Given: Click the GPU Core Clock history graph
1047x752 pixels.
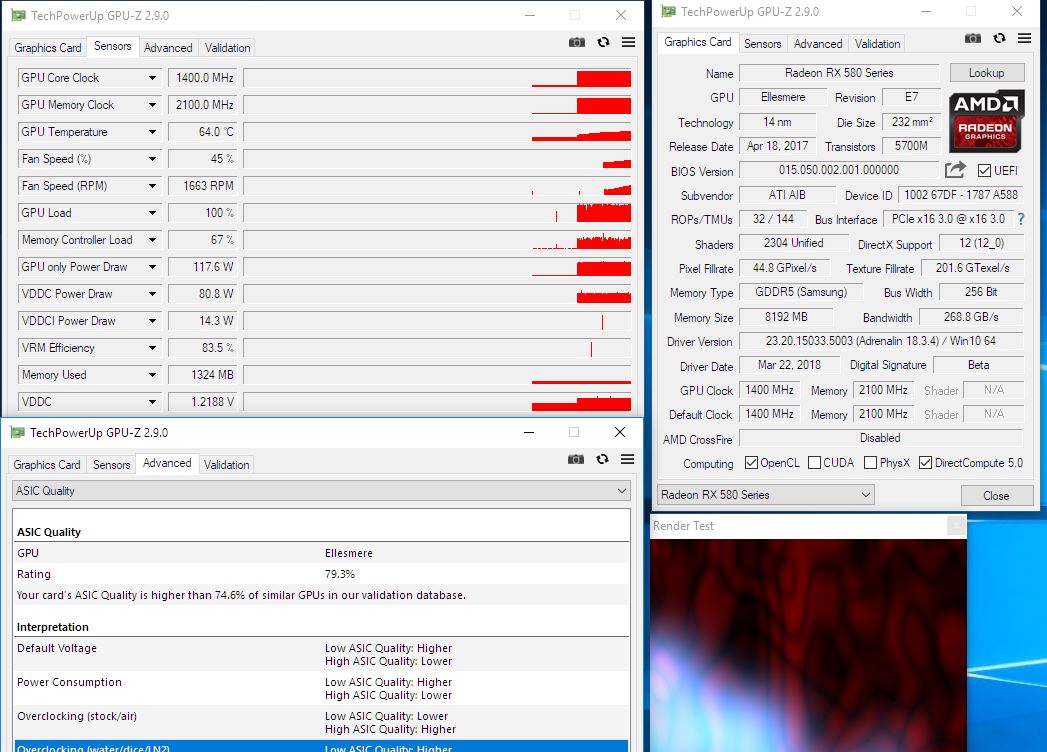Looking at the screenshot, I should pos(437,78).
